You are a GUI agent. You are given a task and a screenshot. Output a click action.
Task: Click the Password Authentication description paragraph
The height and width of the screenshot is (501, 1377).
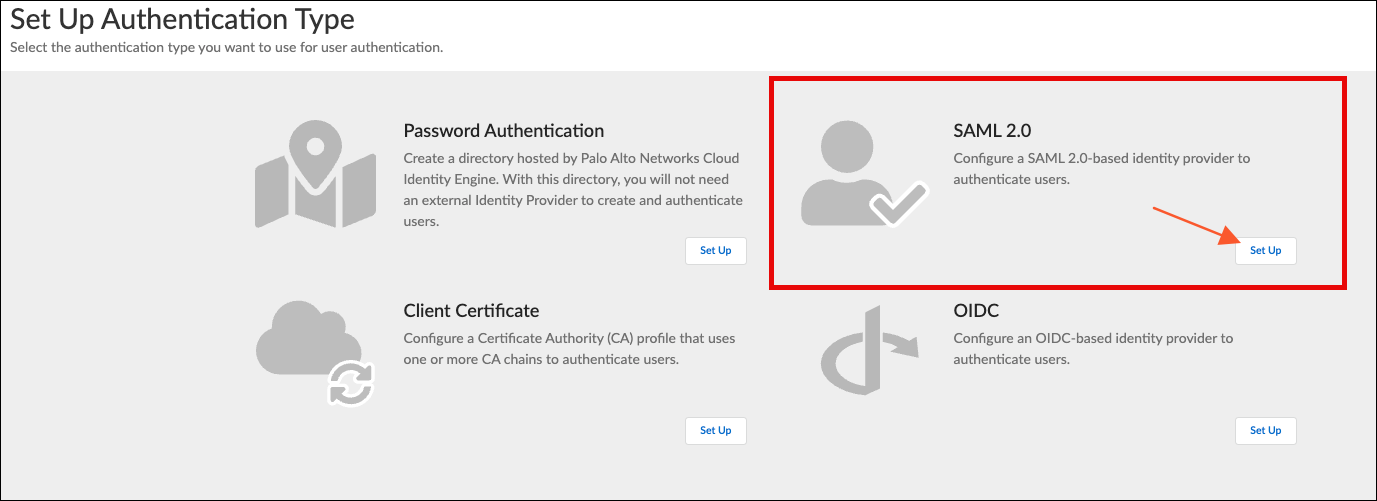(572, 190)
